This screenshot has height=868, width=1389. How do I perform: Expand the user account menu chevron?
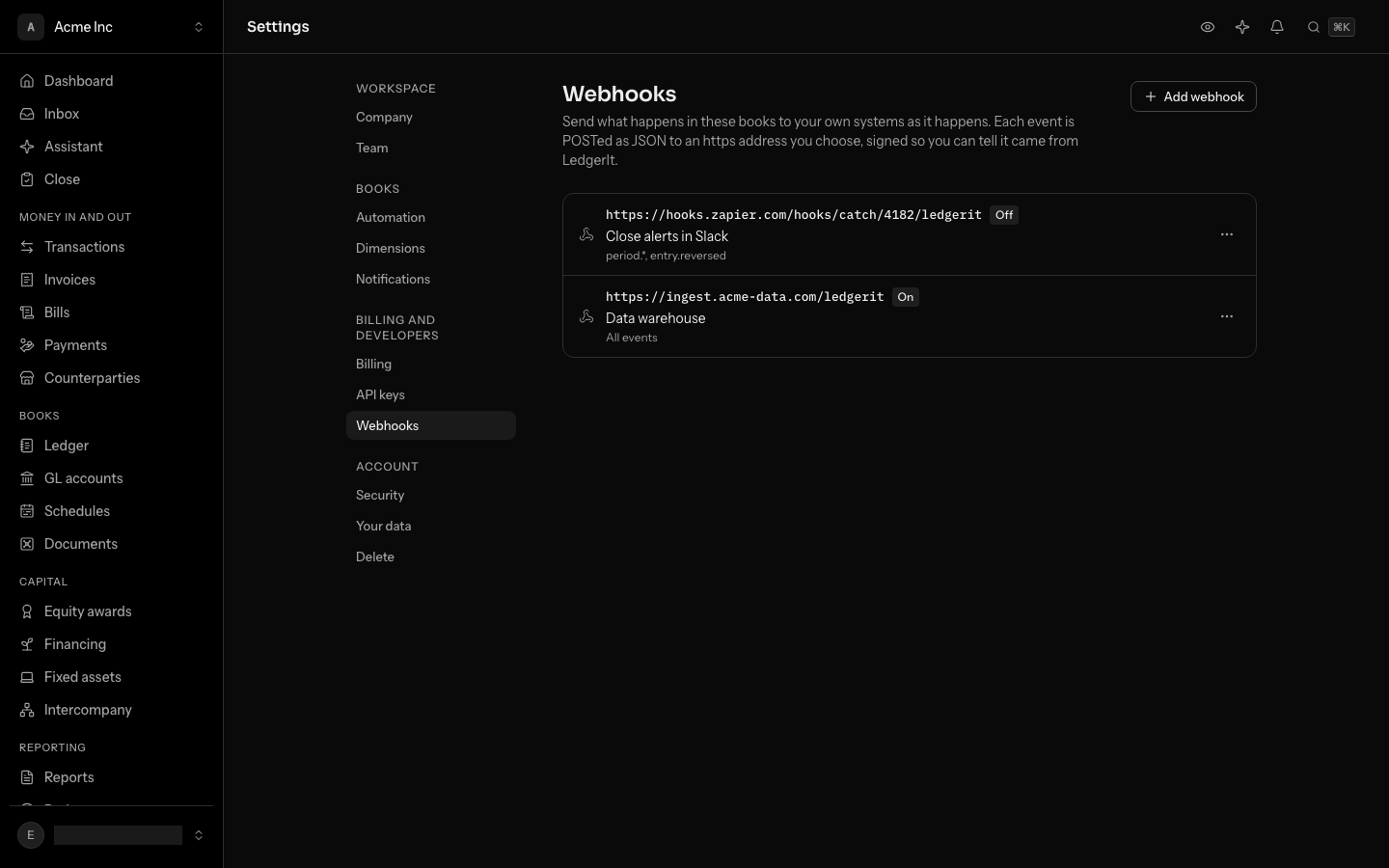[199, 835]
